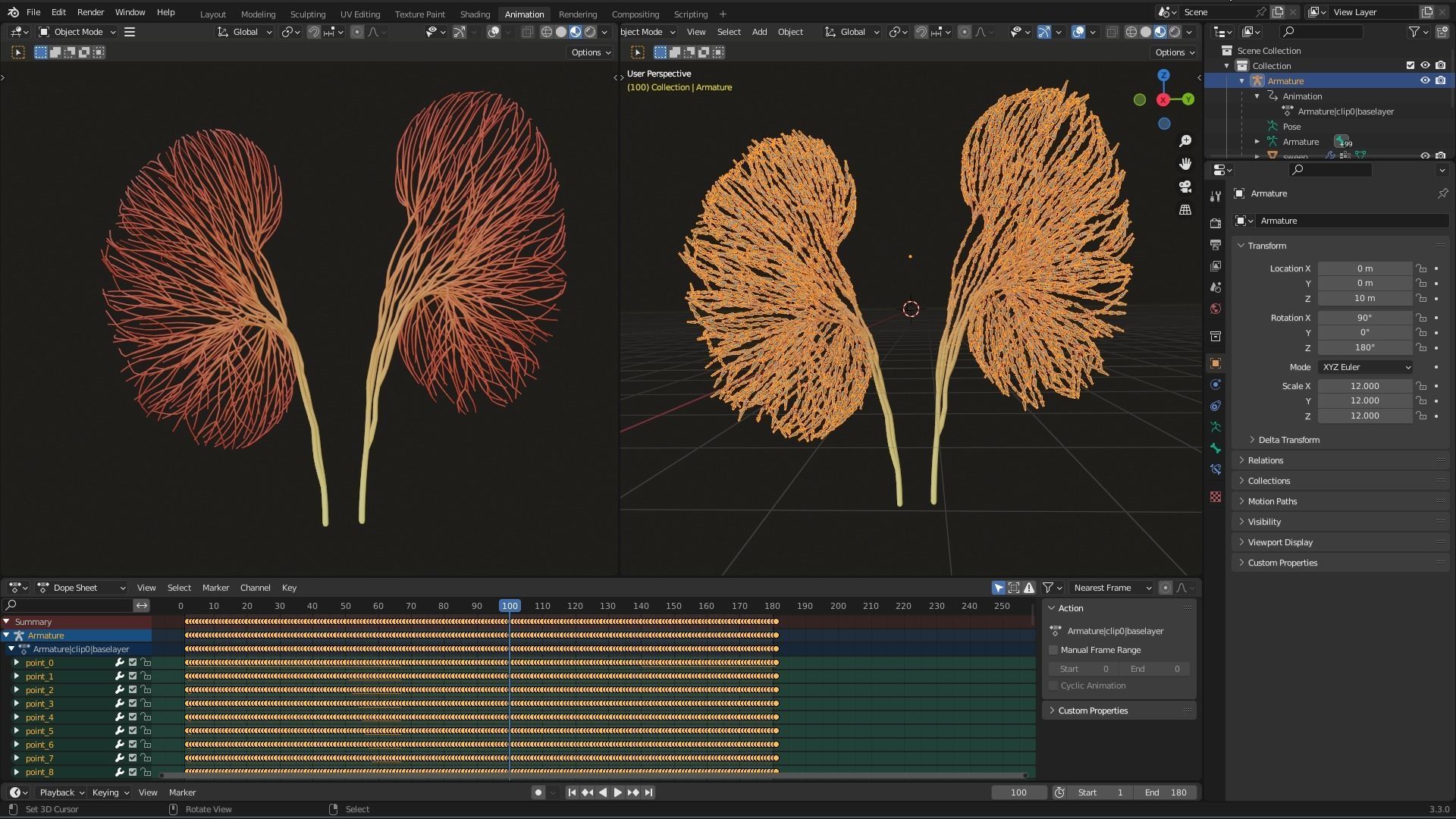This screenshot has width=1456, height=819.
Task: Click the zoom magnifier icon in viewport
Action: click(x=1185, y=141)
